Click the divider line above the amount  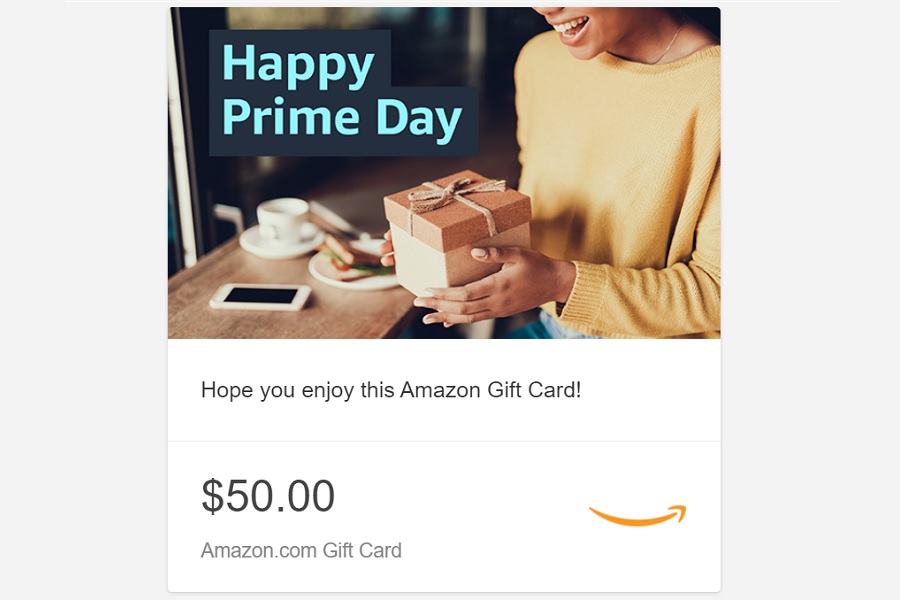[x=444, y=441]
